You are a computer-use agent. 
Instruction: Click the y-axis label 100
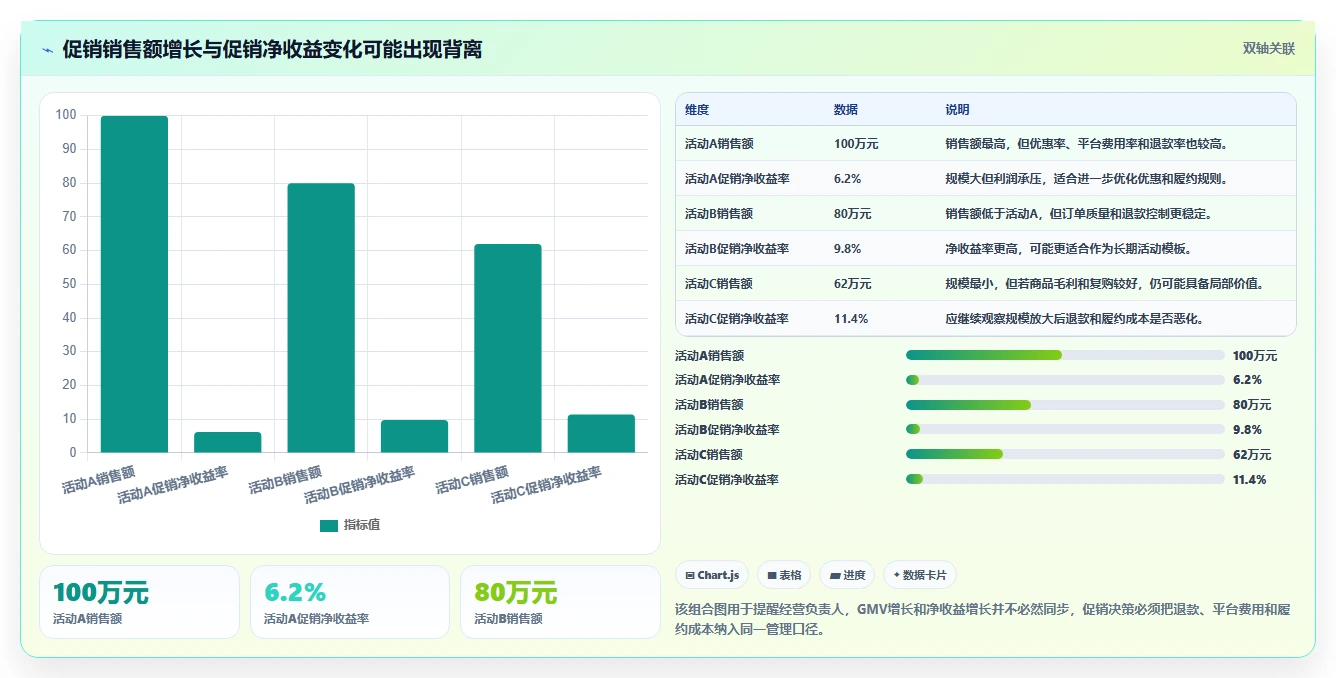click(x=66, y=115)
